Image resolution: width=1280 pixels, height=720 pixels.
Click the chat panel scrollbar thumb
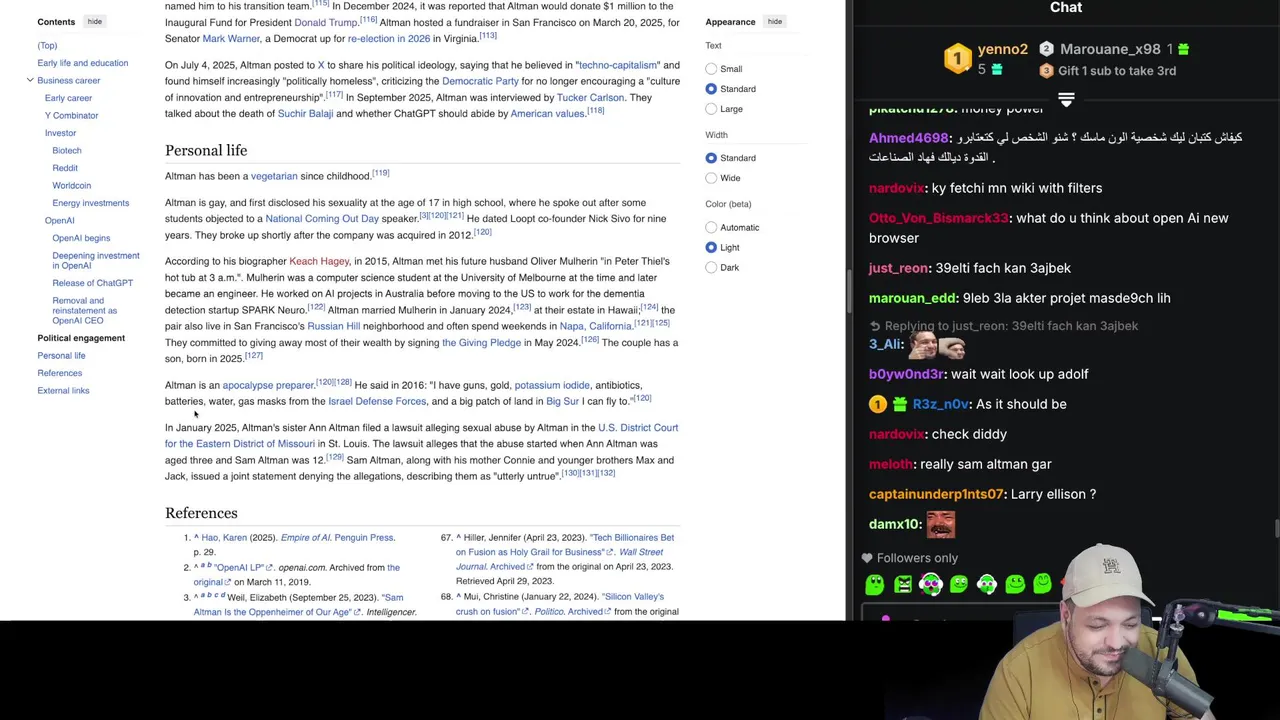[x=1276, y=527]
